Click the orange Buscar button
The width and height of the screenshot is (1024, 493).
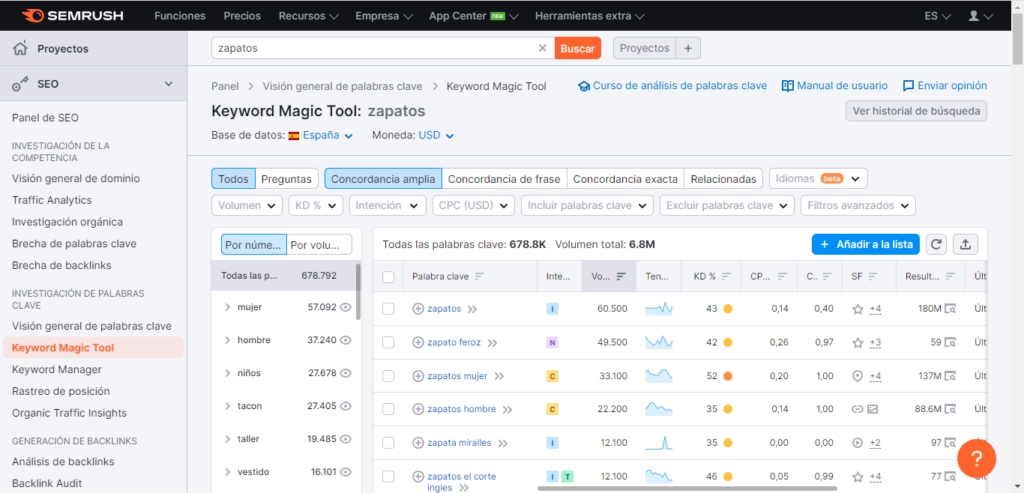[577, 48]
